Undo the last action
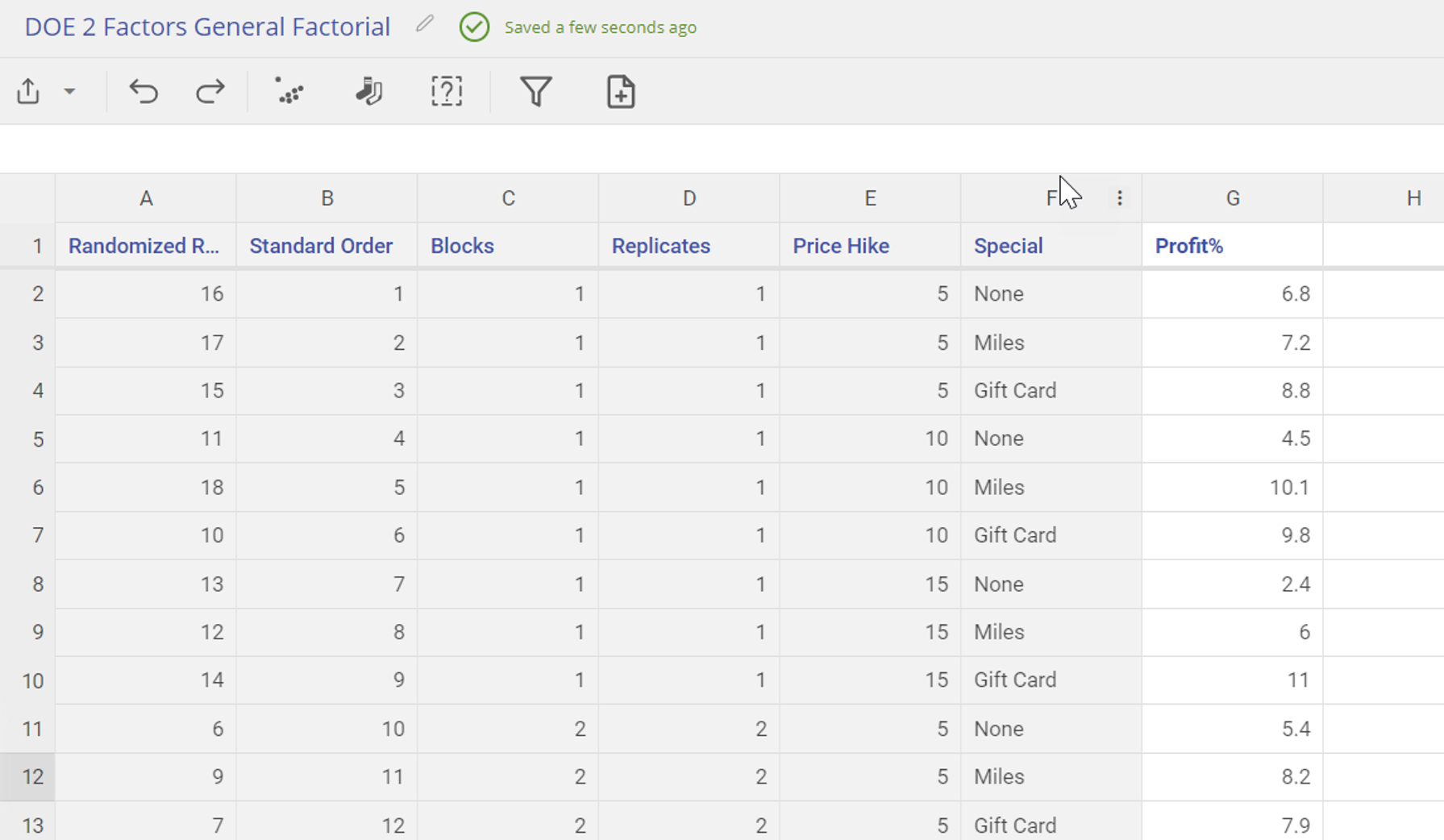Viewport: 1444px width, 840px height. click(x=144, y=91)
